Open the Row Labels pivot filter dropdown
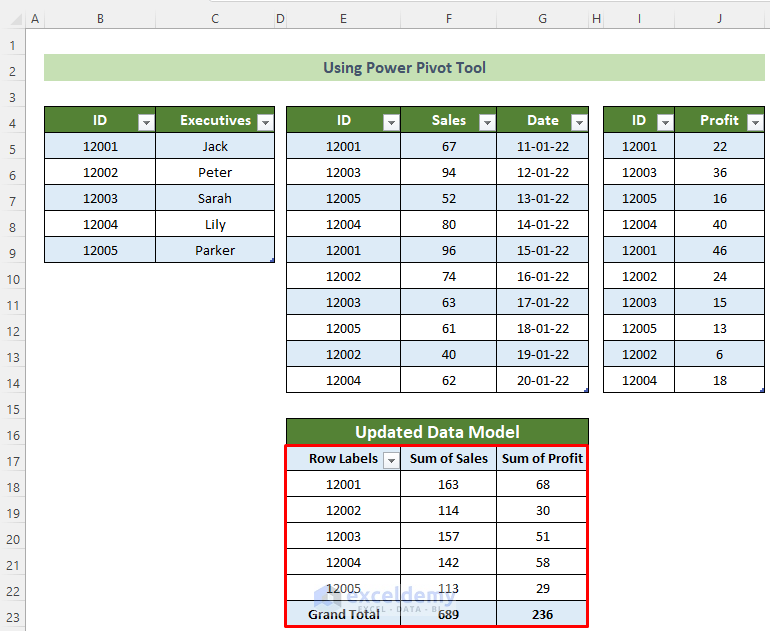The image size is (770, 631). pyautogui.click(x=391, y=461)
